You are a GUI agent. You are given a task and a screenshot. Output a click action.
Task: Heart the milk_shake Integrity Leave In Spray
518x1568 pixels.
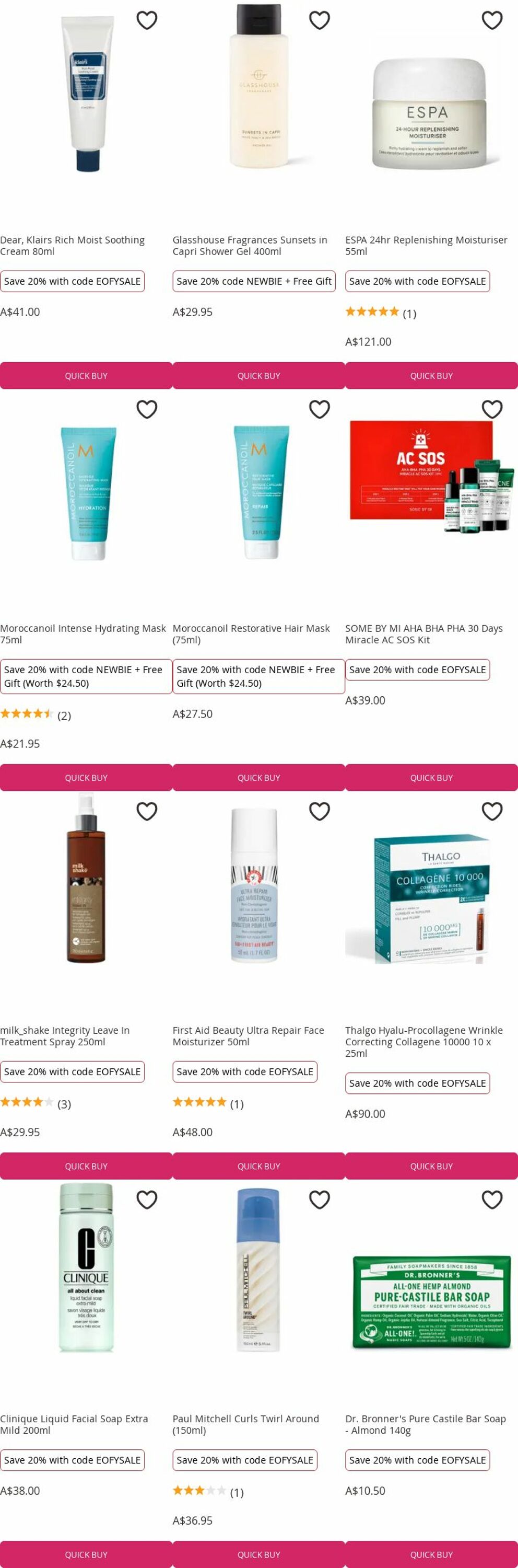click(x=147, y=811)
